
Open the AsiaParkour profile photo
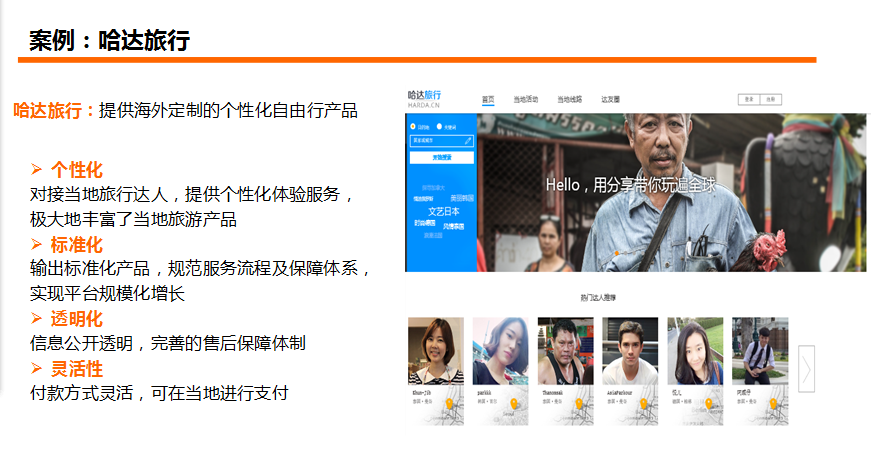[x=630, y=350]
